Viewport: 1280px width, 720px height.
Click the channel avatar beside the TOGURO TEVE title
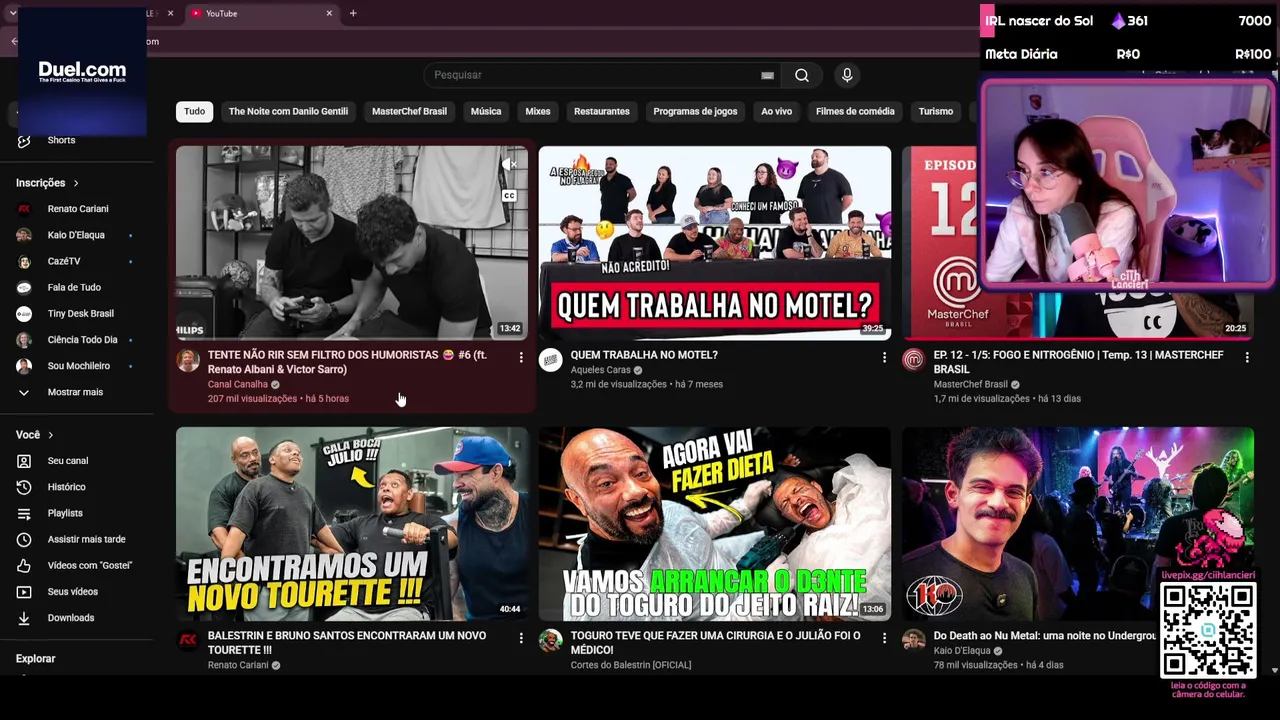(x=551, y=640)
